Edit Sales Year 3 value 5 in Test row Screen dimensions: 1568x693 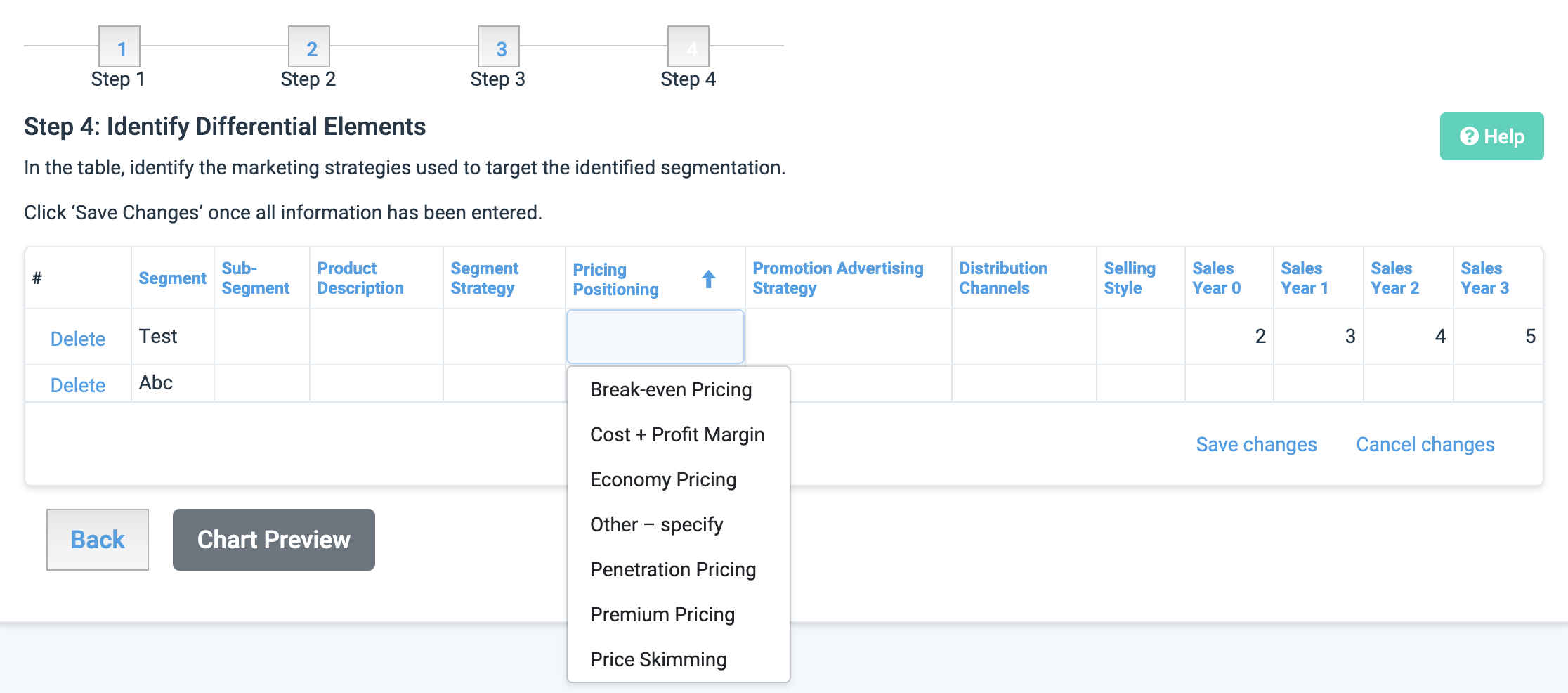[1498, 337]
